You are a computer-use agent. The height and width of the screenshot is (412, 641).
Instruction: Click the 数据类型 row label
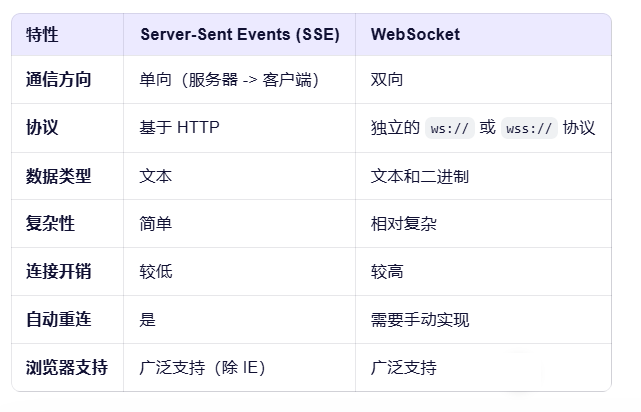click(x=58, y=176)
